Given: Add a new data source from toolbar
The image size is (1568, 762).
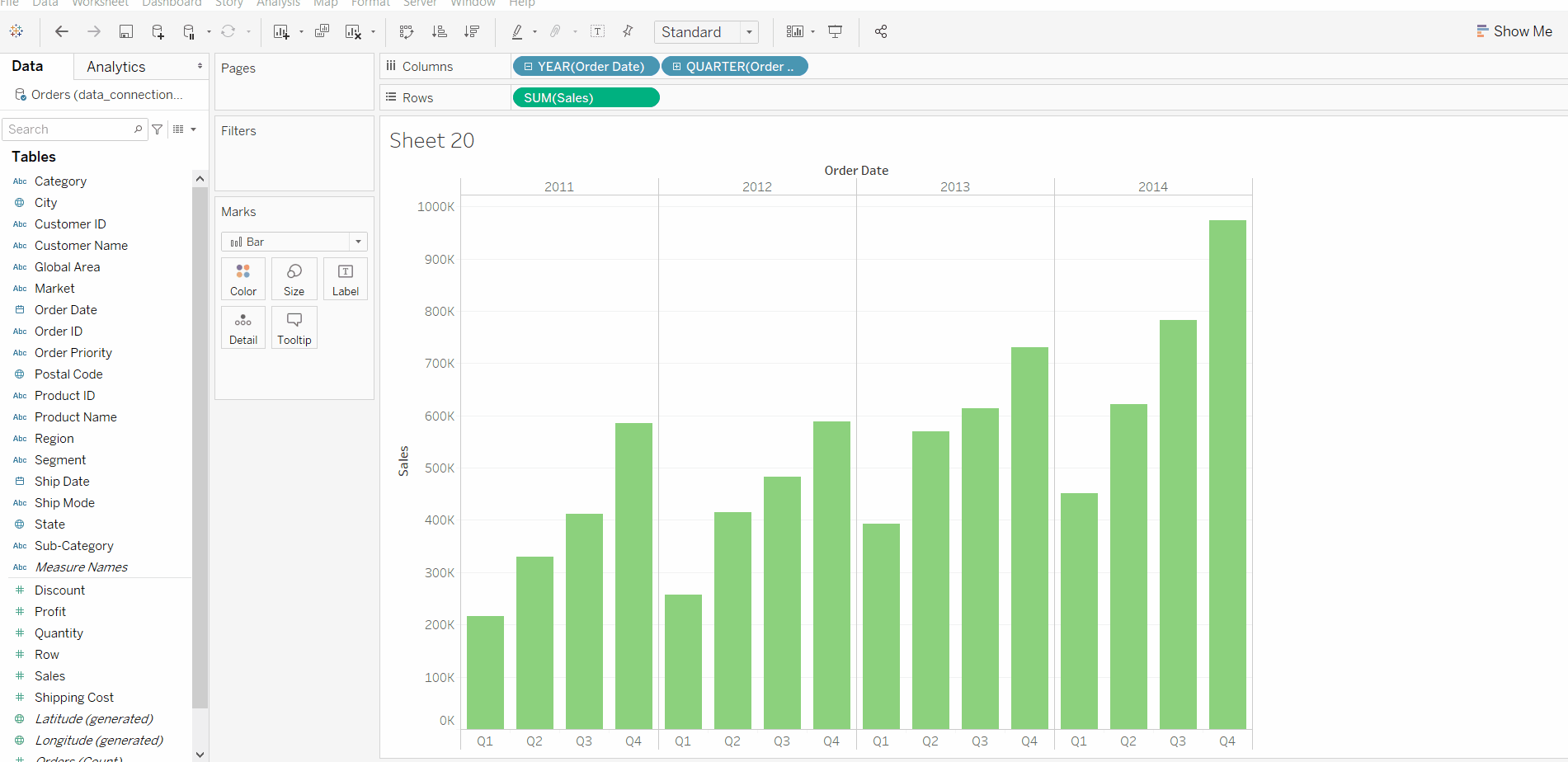Looking at the screenshot, I should (x=158, y=31).
